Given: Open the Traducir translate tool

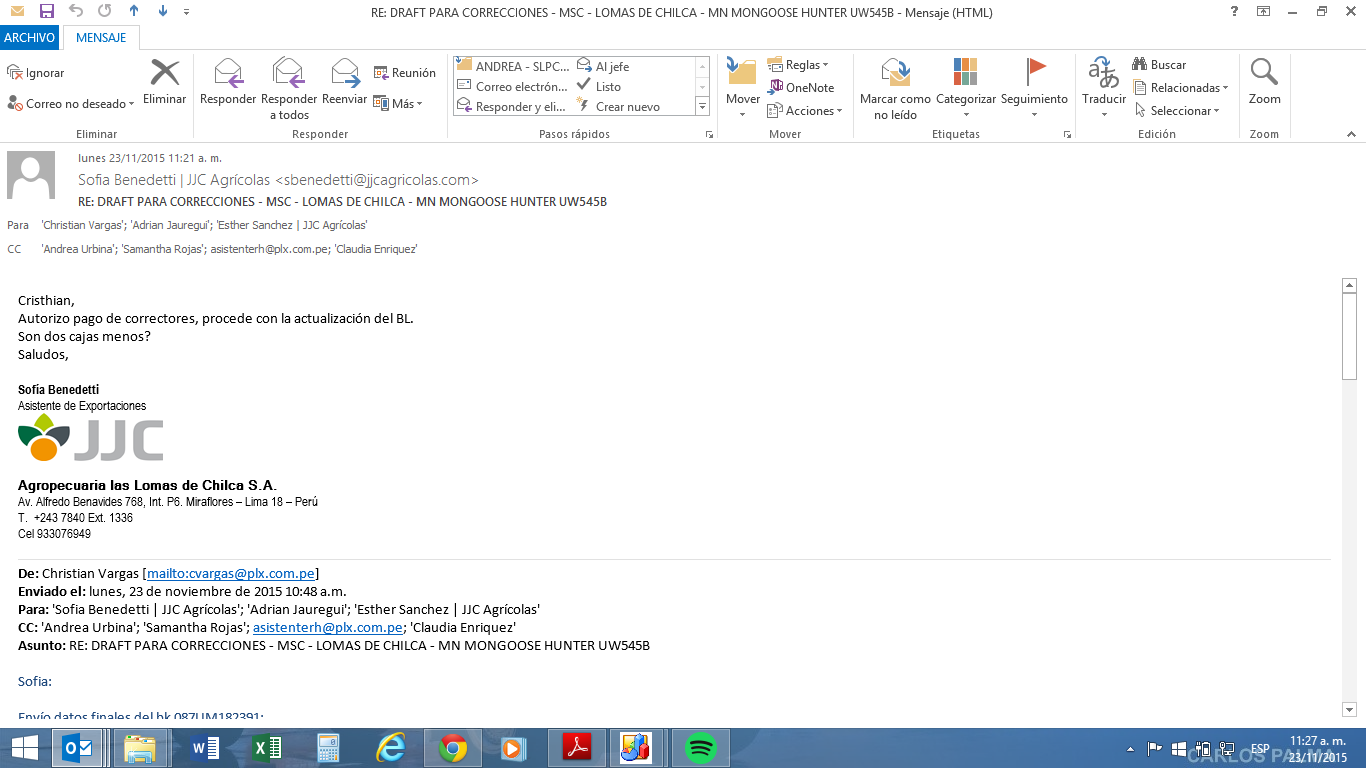Looking at the screenshot, I should [x=1104, y=75].
